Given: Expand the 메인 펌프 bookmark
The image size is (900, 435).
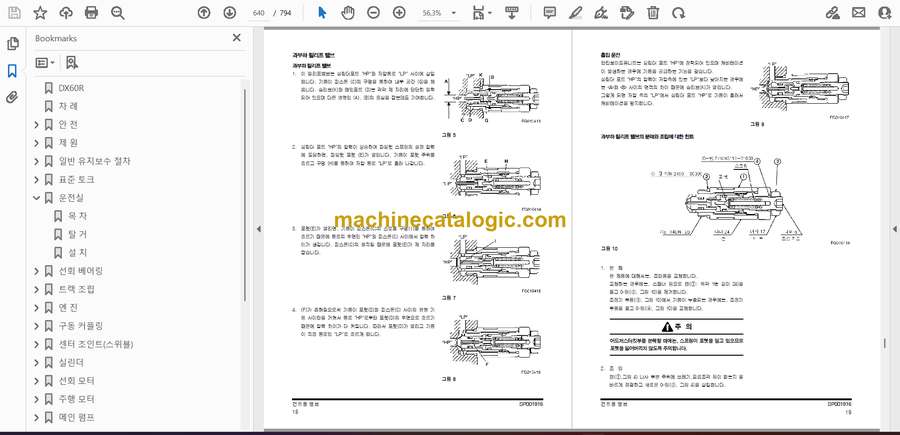Looking at the screenshot, I should pos(37,417).
